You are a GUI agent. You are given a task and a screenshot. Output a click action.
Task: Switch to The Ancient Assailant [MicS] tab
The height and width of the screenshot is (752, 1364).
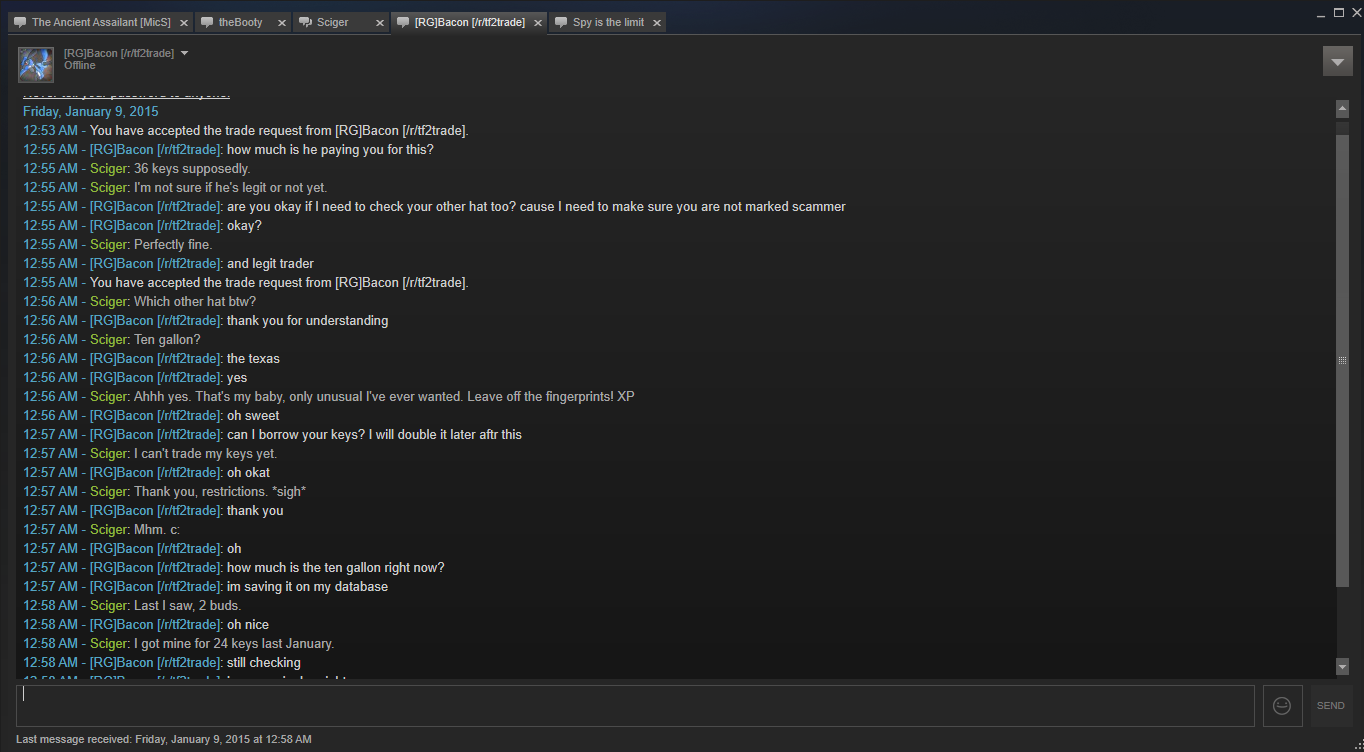coord(101,22)
